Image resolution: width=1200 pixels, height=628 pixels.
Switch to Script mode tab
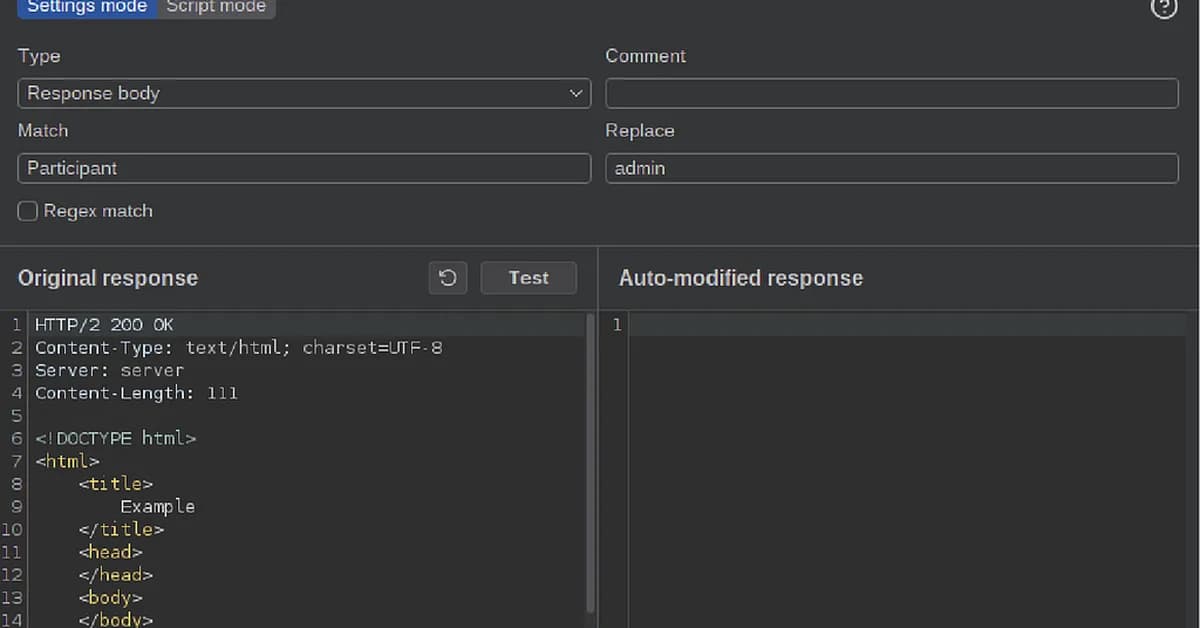coord(216,8)
